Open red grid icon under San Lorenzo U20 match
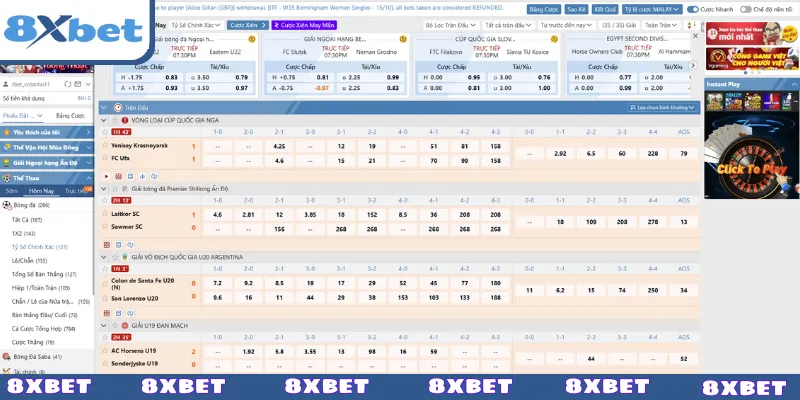This screenshot has height=400, width=800. point(107,313)
